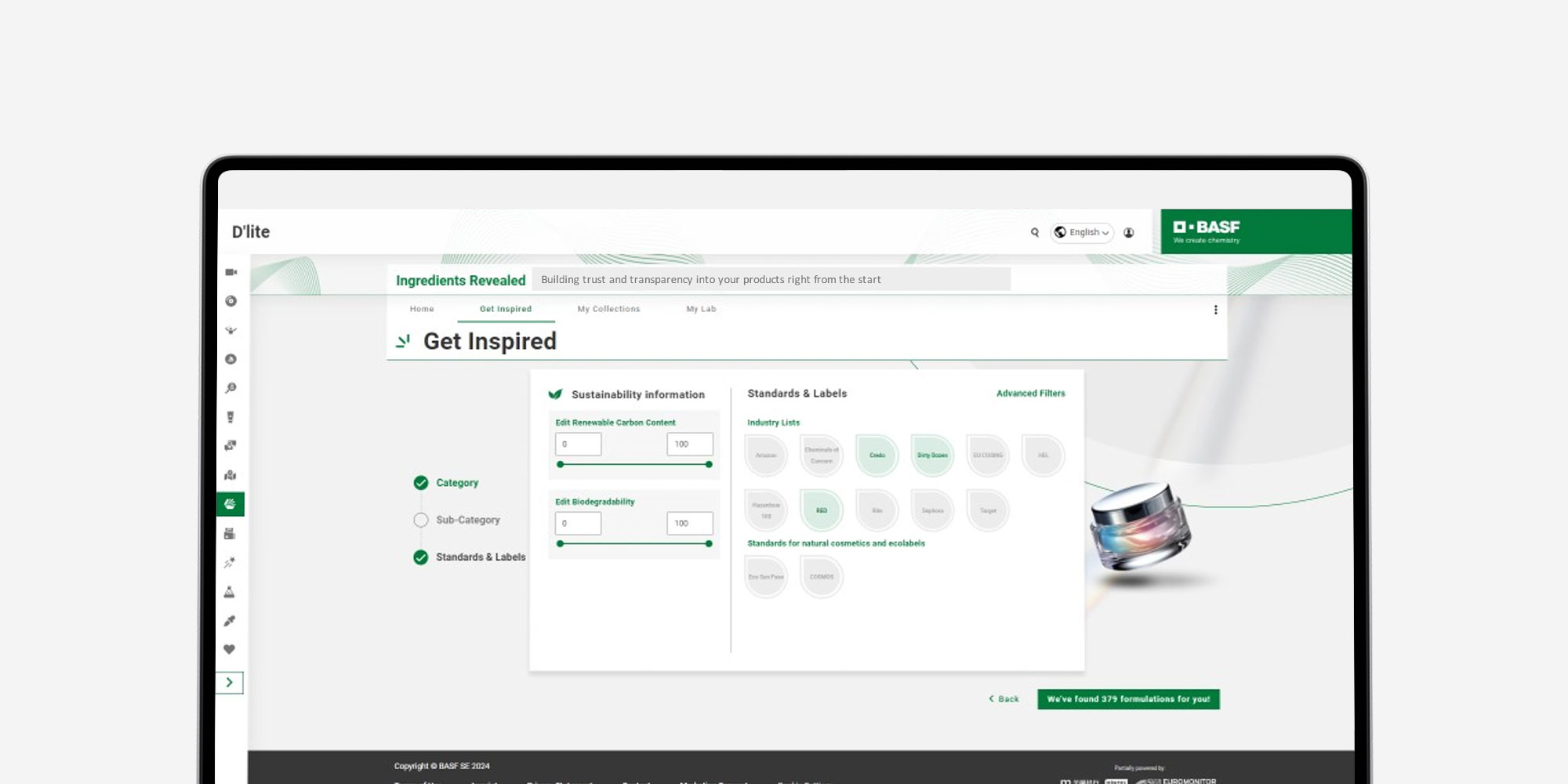Open the magnifier search sidebar icon
This screenshot has width=1568, height=784.
pos(230,388)
